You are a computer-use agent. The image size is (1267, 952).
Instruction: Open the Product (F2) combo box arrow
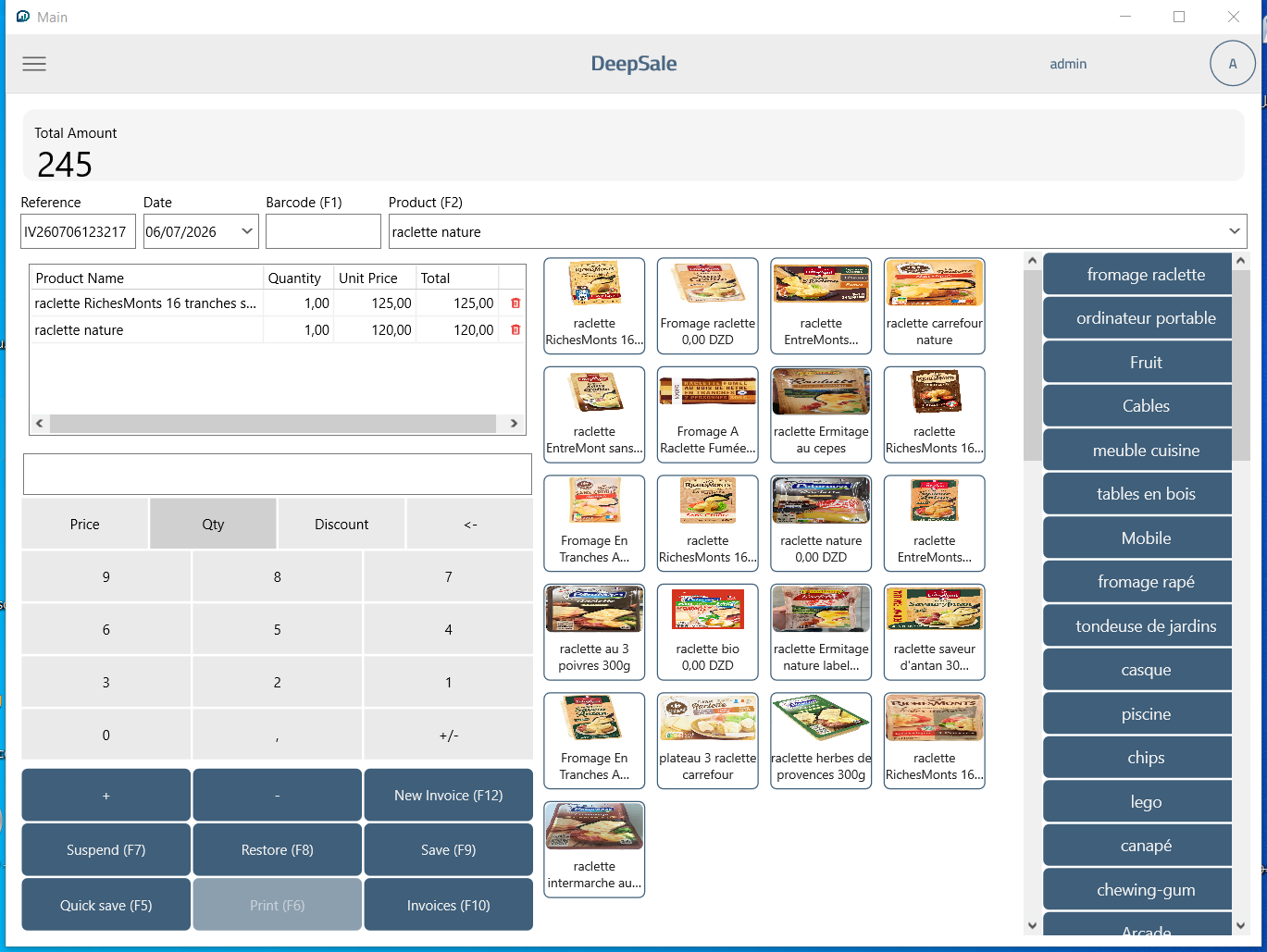point(1235,231)
